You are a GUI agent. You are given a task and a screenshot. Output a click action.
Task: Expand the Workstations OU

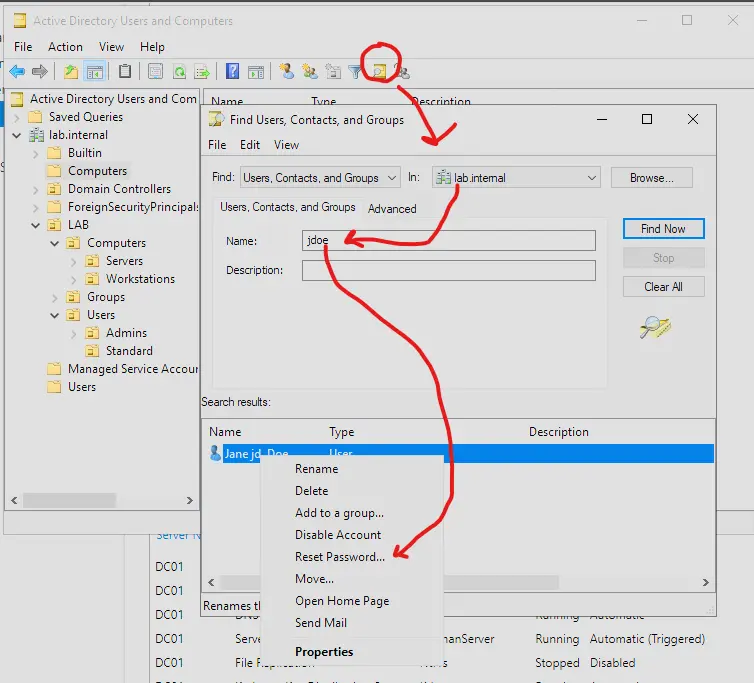74,279
